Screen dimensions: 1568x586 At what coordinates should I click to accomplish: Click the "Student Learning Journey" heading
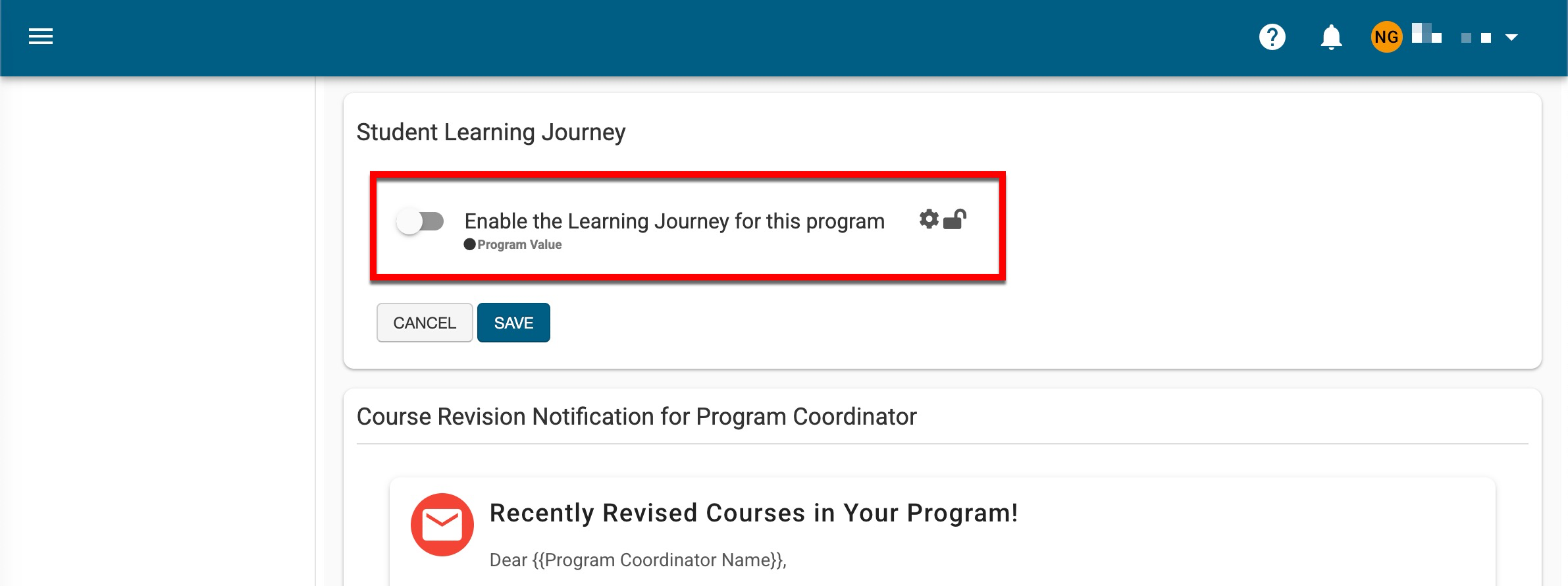[490, 132]
